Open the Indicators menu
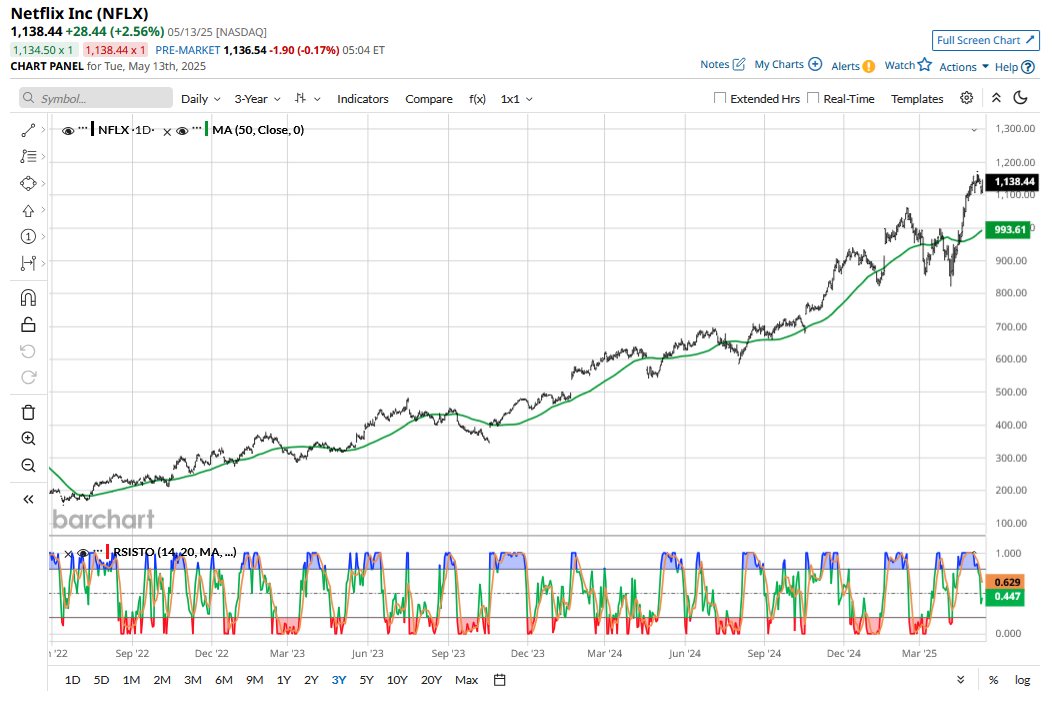The image size is (1054, 703). (362, 98)
